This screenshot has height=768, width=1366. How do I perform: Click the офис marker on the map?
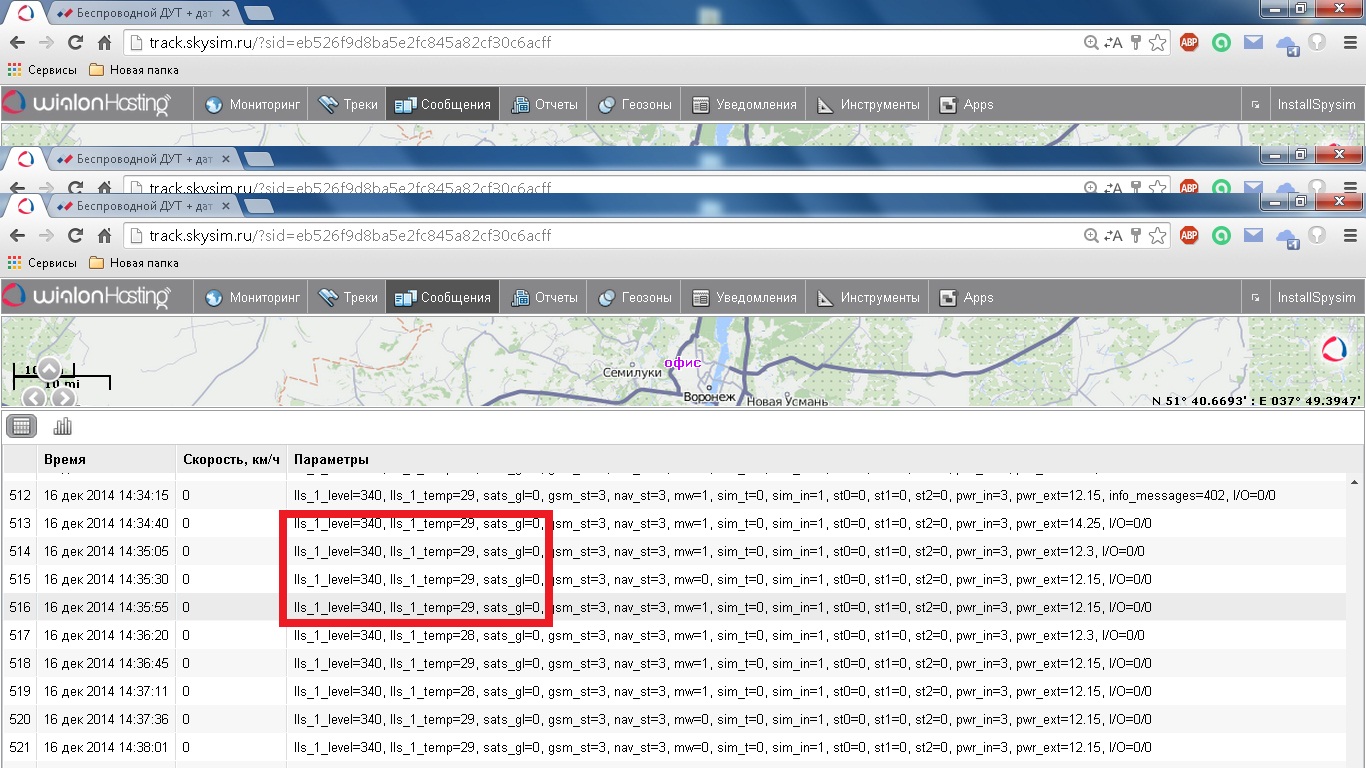pyautogui.click(x=683, y=362)
